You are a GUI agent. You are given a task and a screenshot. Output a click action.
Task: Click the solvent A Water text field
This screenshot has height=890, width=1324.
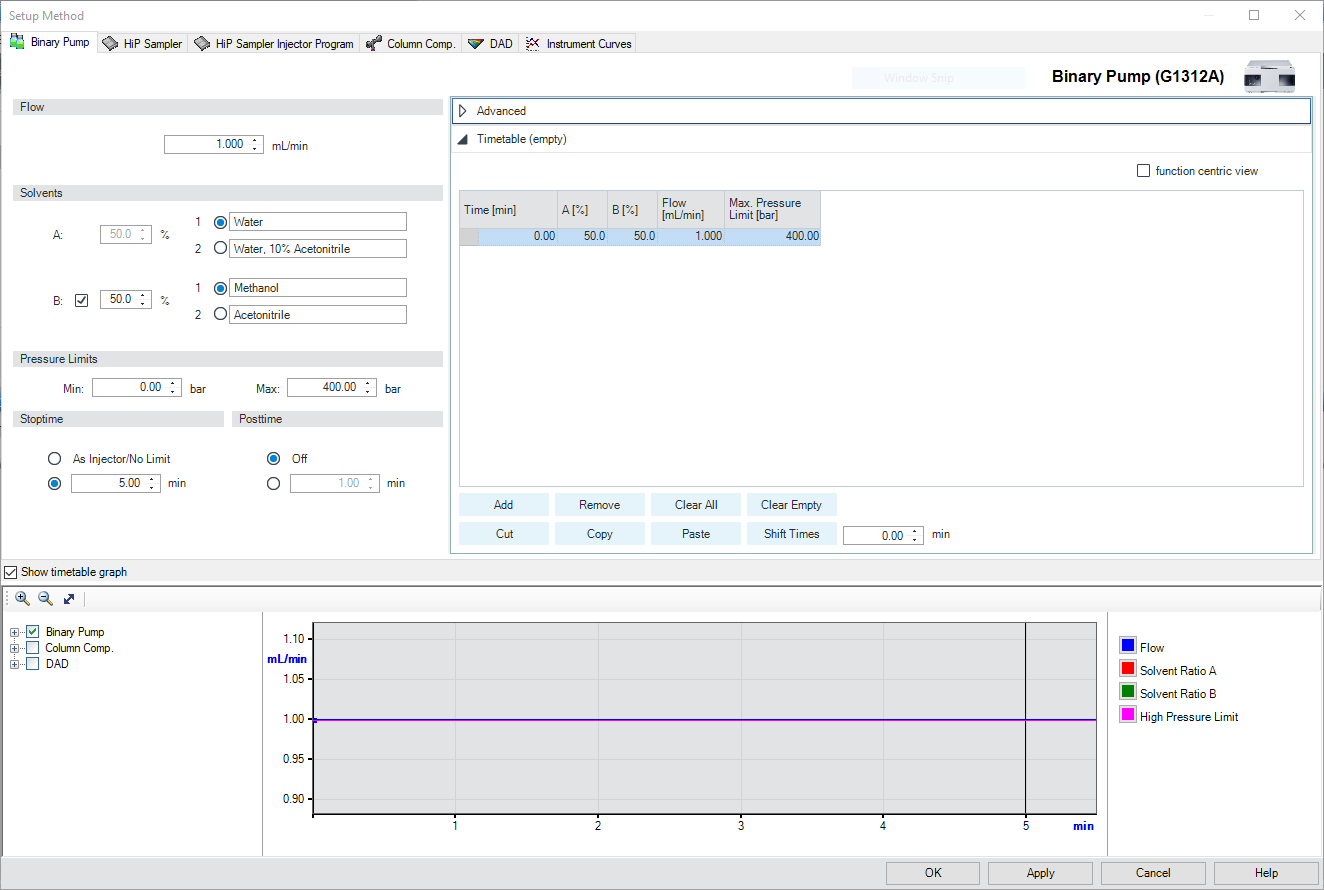pyautogui.click(x=318, y=222)
